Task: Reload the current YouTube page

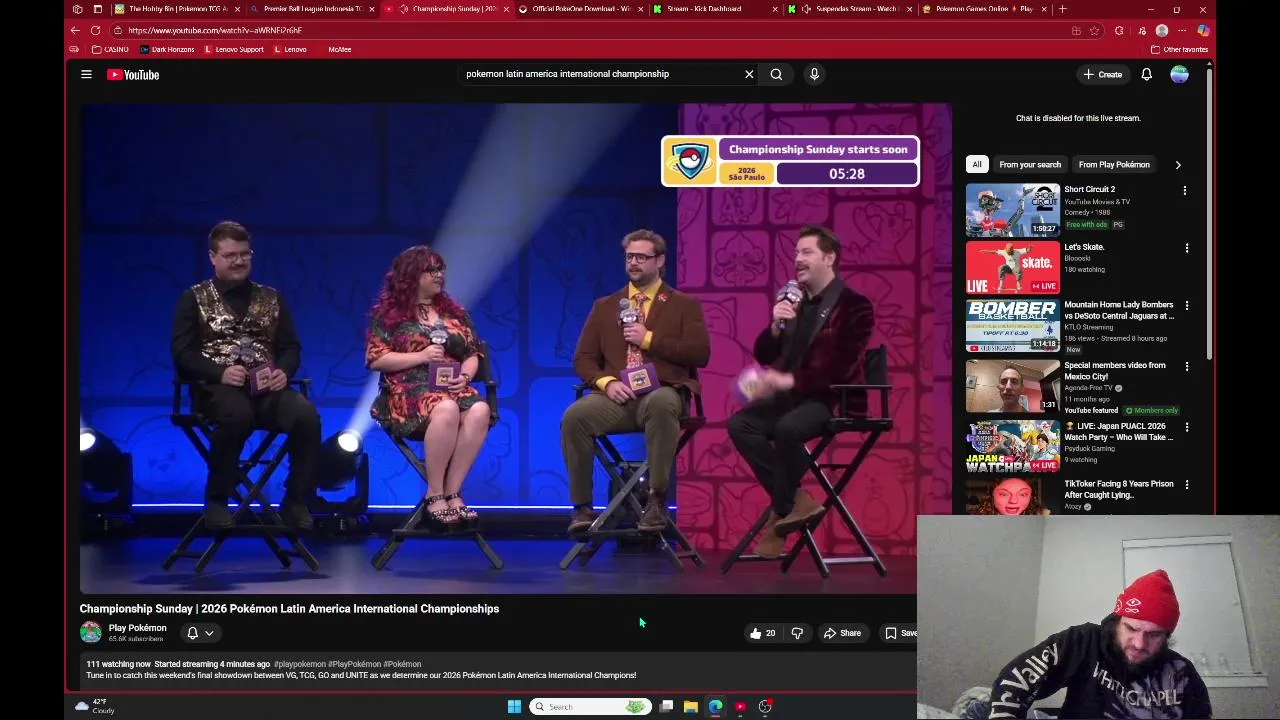Action: coord(95,30)
